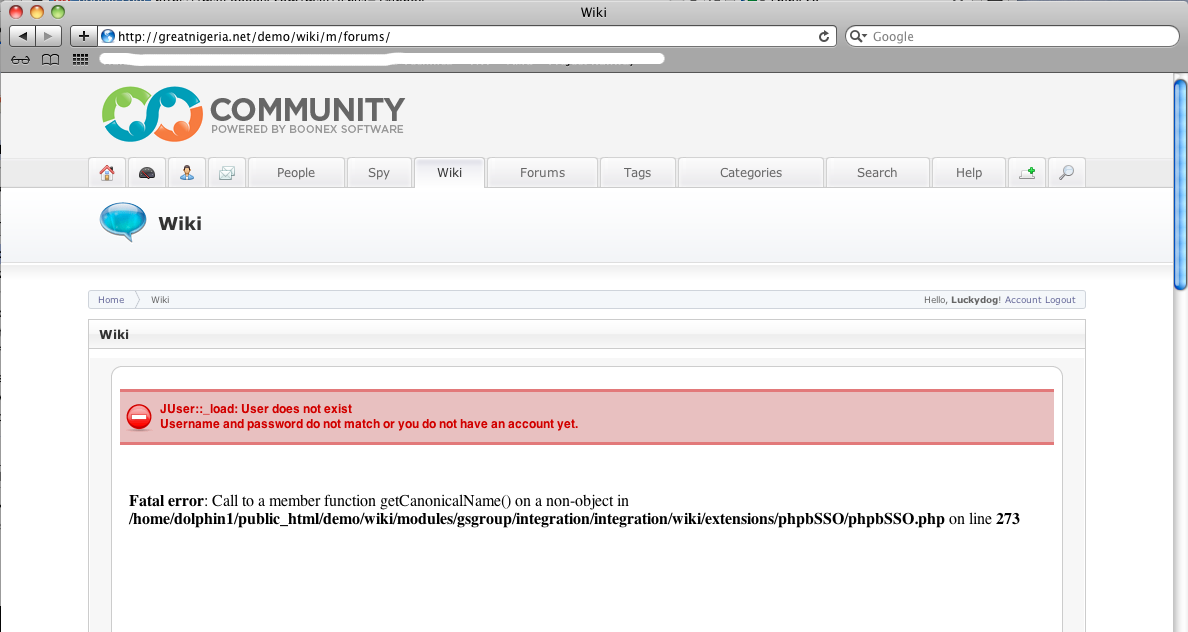Select the Wiki tab
Viewport: 1188px width, 632px height.
tap(449, 173)
